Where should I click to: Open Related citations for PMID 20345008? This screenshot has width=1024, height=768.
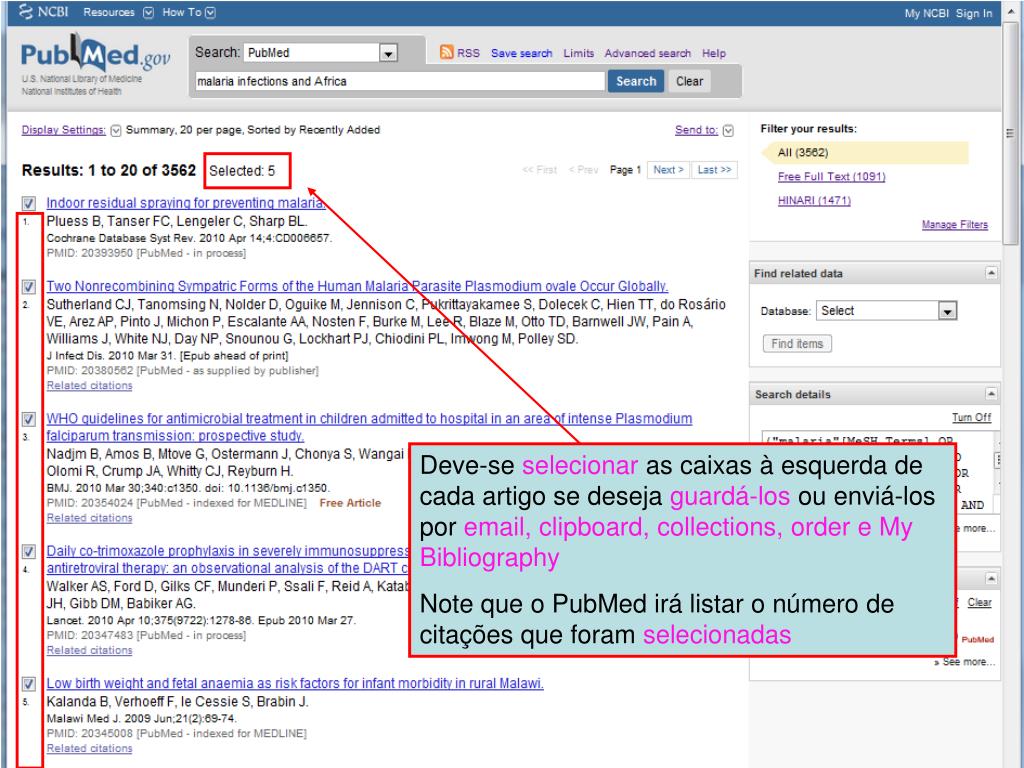pyautogui.click(x=89, y=748)
